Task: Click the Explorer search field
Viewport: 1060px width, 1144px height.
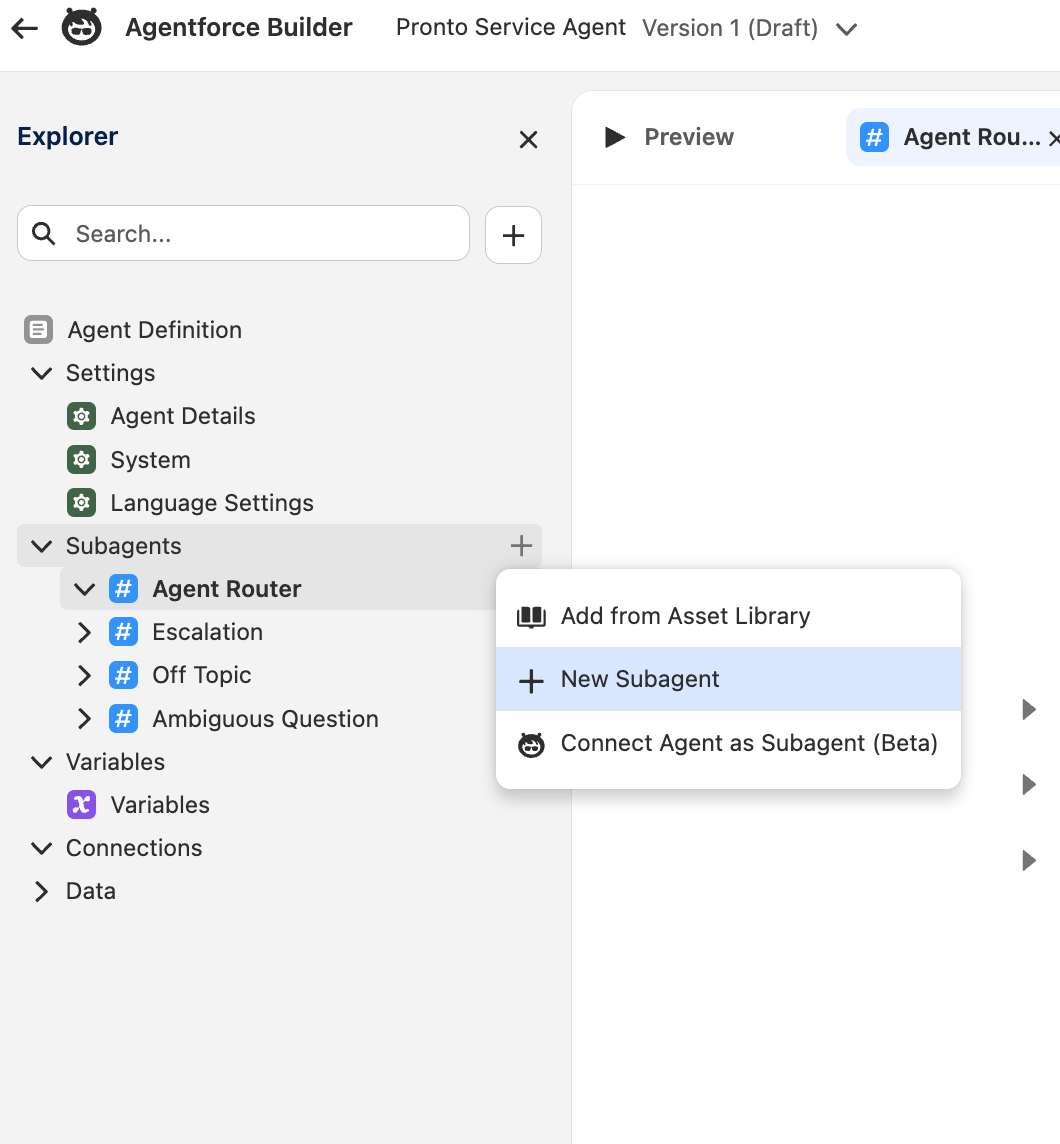Action: point(243,233)
